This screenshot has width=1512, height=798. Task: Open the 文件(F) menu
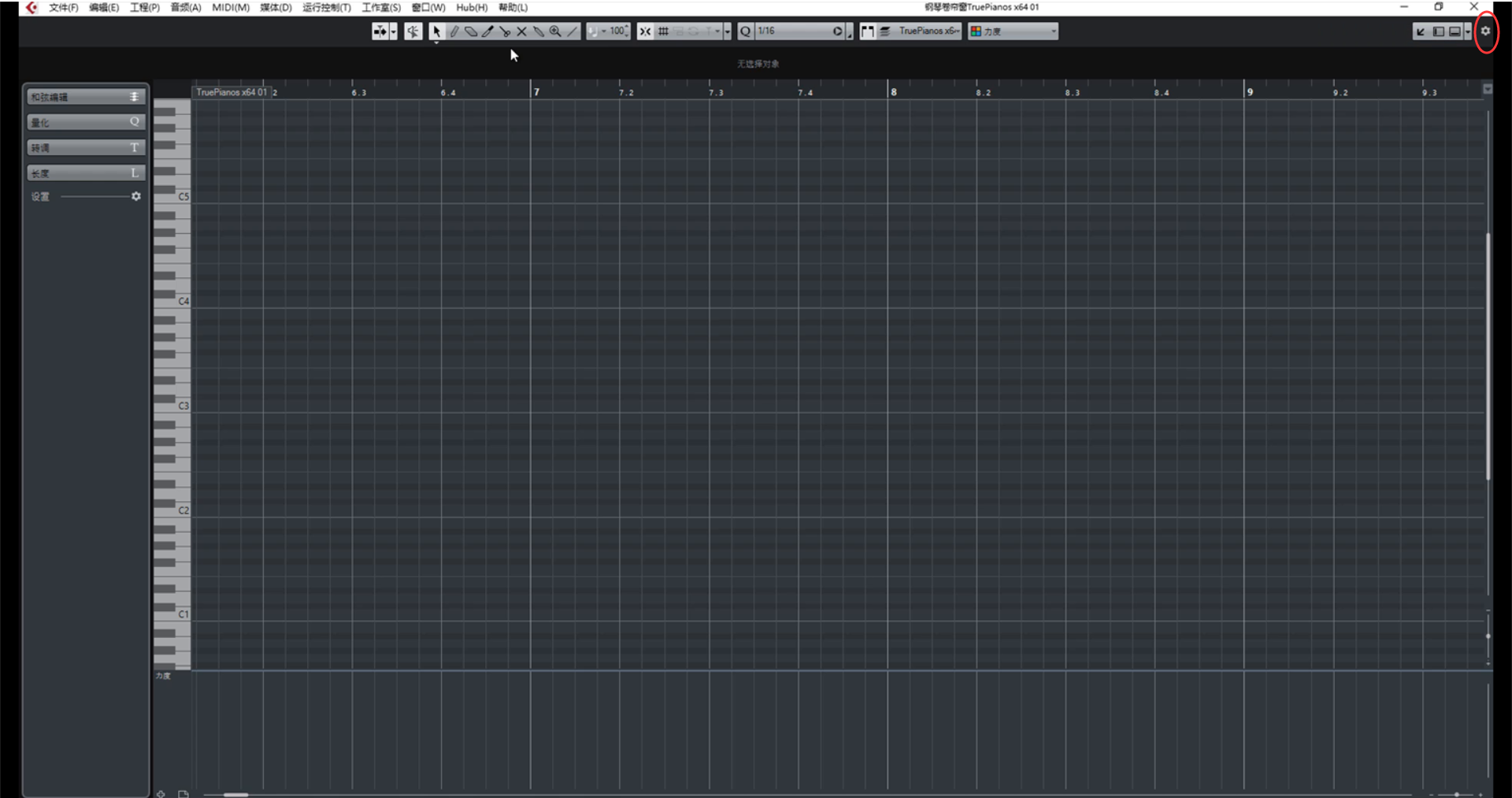coord(63,7)
